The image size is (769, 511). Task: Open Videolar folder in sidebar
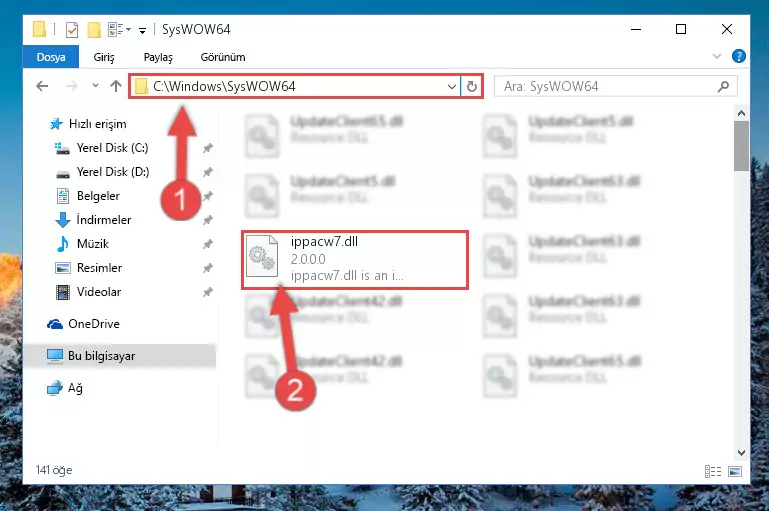(x=99, y=292)
